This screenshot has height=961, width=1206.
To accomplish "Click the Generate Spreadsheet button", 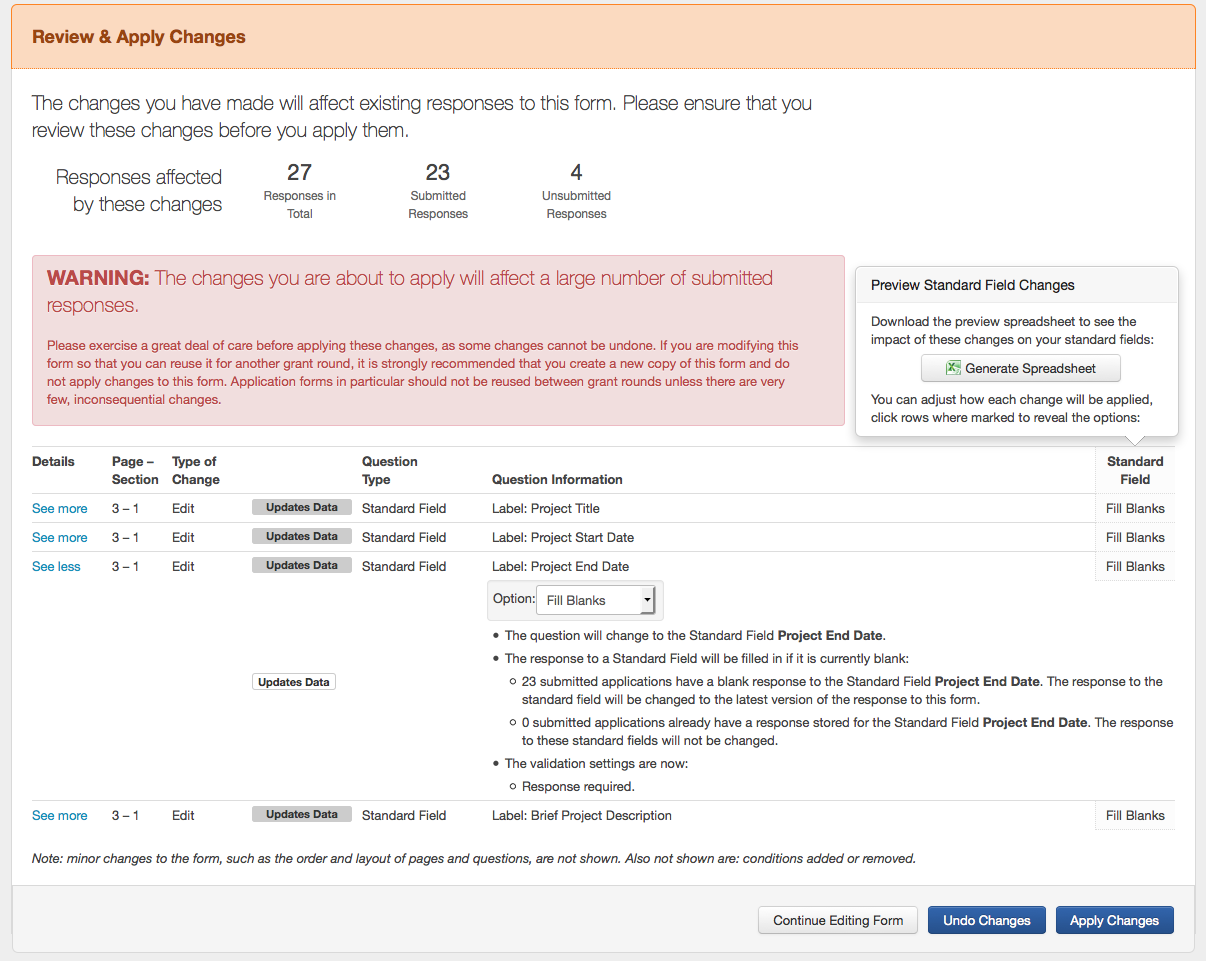I will tap(1020, 369).
